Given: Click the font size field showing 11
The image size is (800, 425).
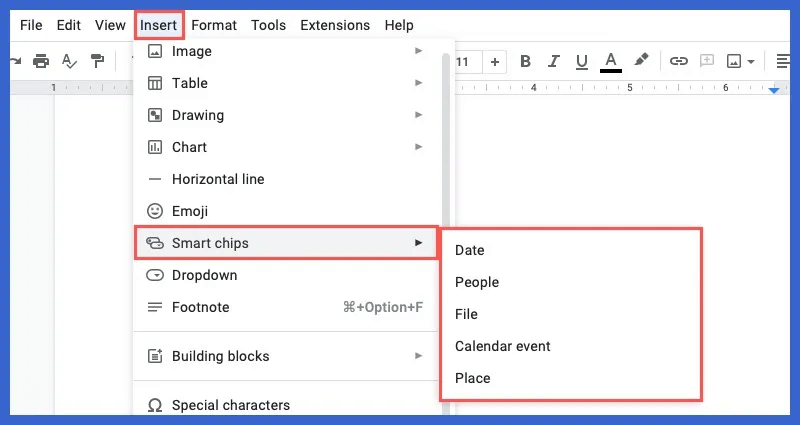Looking at the screenshot, I should click(x=467, y=62).
